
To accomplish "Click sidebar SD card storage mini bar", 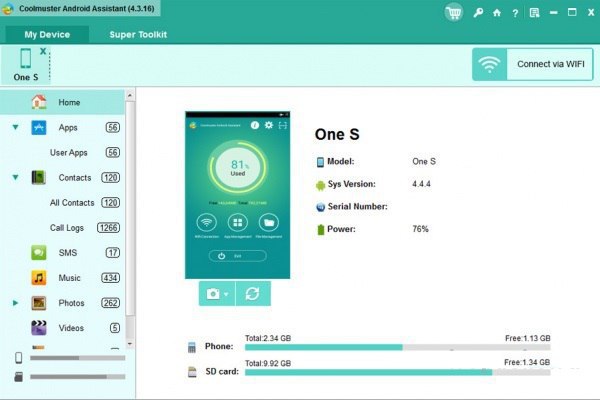I will [x=78, y=377].
